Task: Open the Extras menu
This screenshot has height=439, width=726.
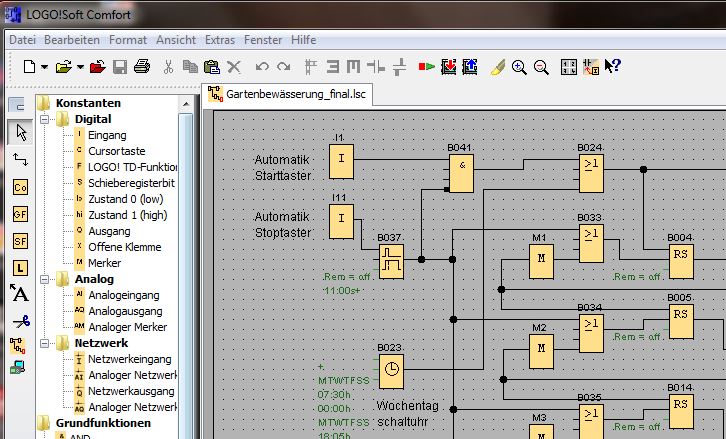Action: click(x=219, y=40)
